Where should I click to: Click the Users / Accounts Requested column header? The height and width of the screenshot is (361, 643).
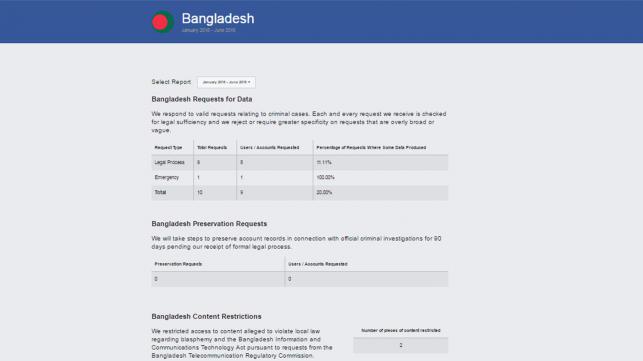tap(269, 147)
